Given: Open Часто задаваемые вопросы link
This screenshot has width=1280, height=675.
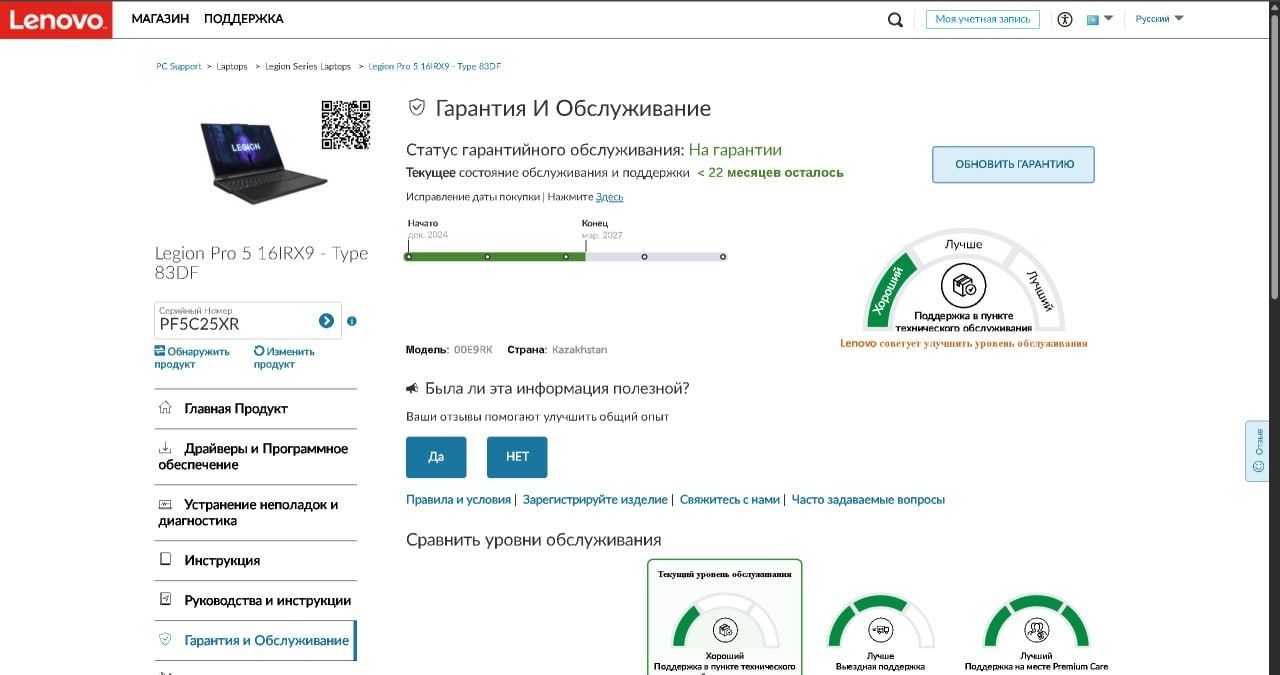Looking at the screenshot, I should pyautogui.click(x=868, y=500).
